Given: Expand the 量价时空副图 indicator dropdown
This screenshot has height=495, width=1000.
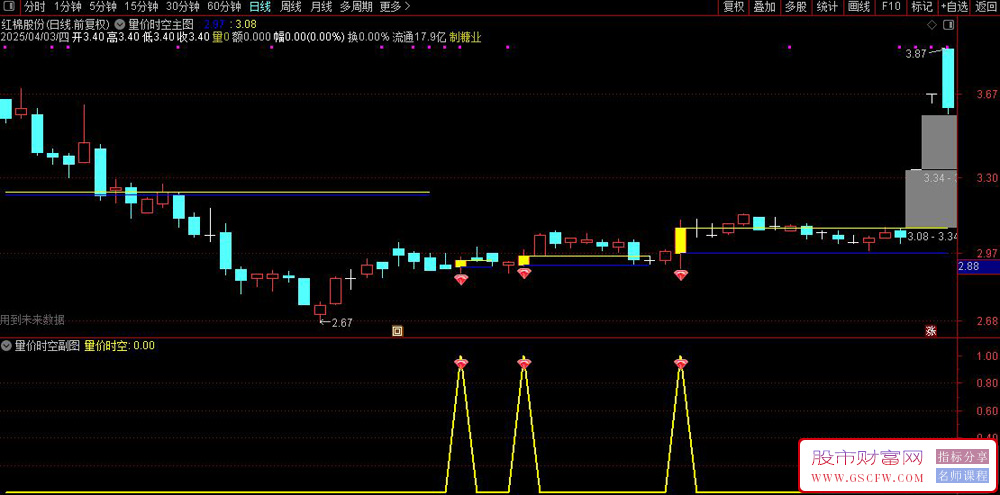Looking at the screenshot, I should pos(6,346).
